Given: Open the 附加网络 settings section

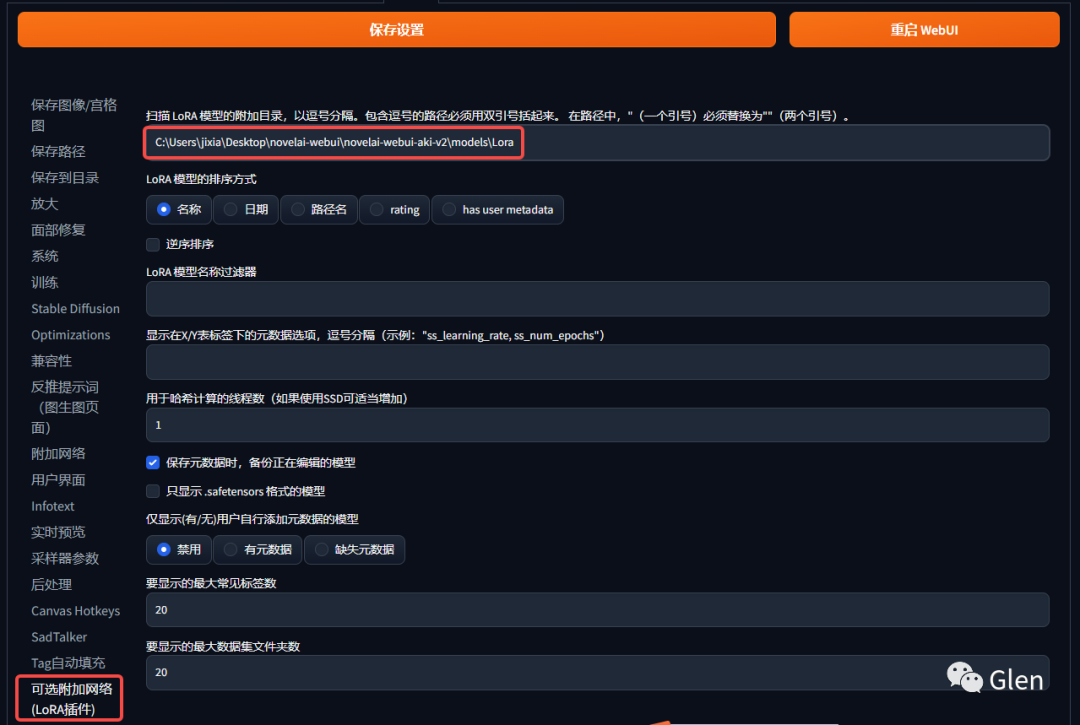Looking at the screenshot, I should [x=59, y=454].
